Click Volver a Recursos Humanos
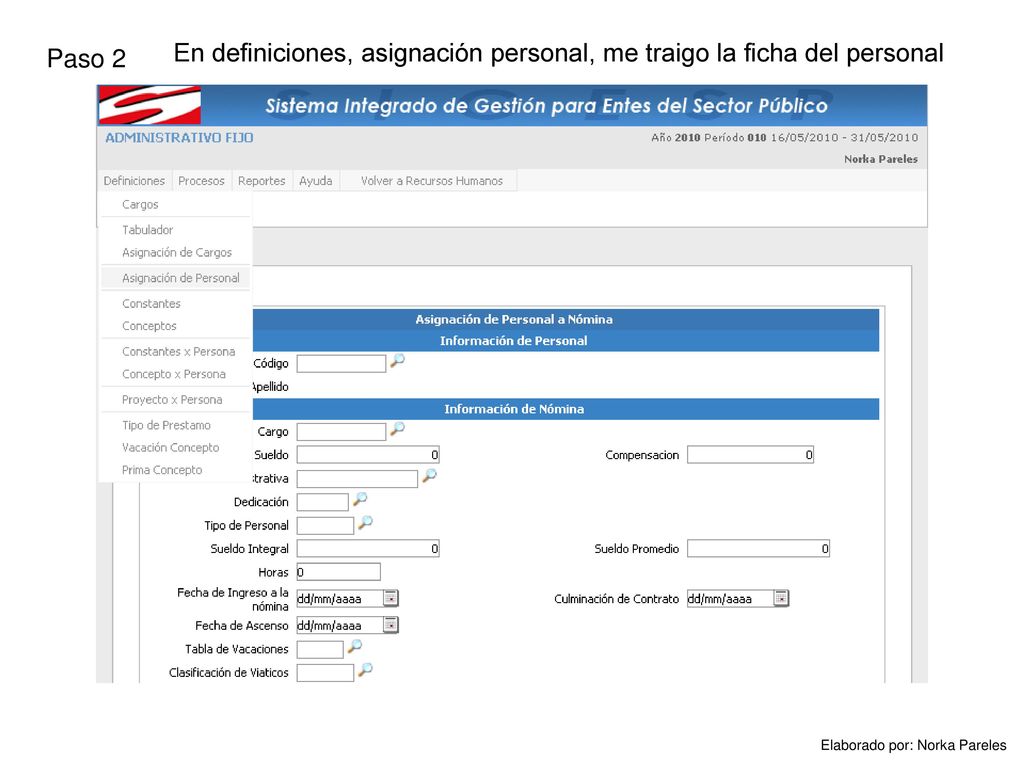 tap(432, 181)
